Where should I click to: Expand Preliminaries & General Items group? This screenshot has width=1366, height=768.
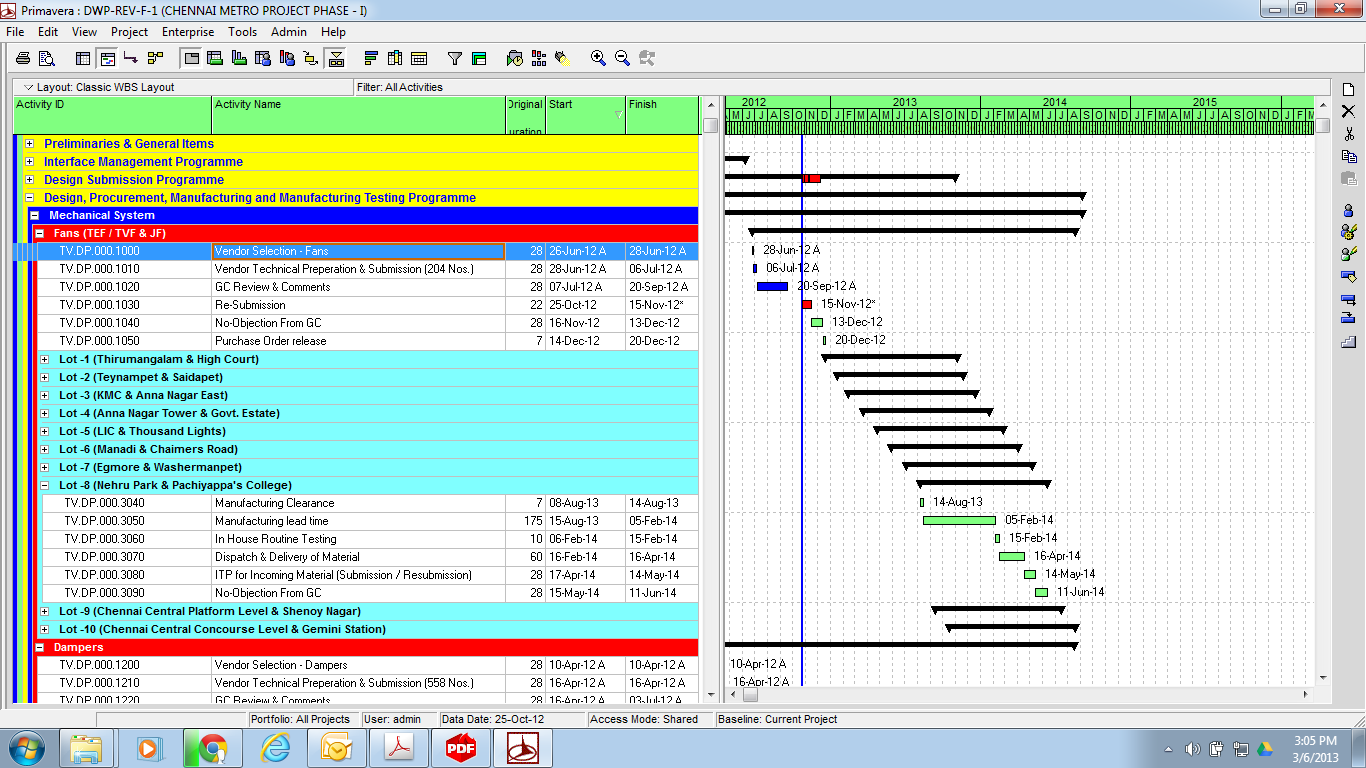click(x=30, y=144)
